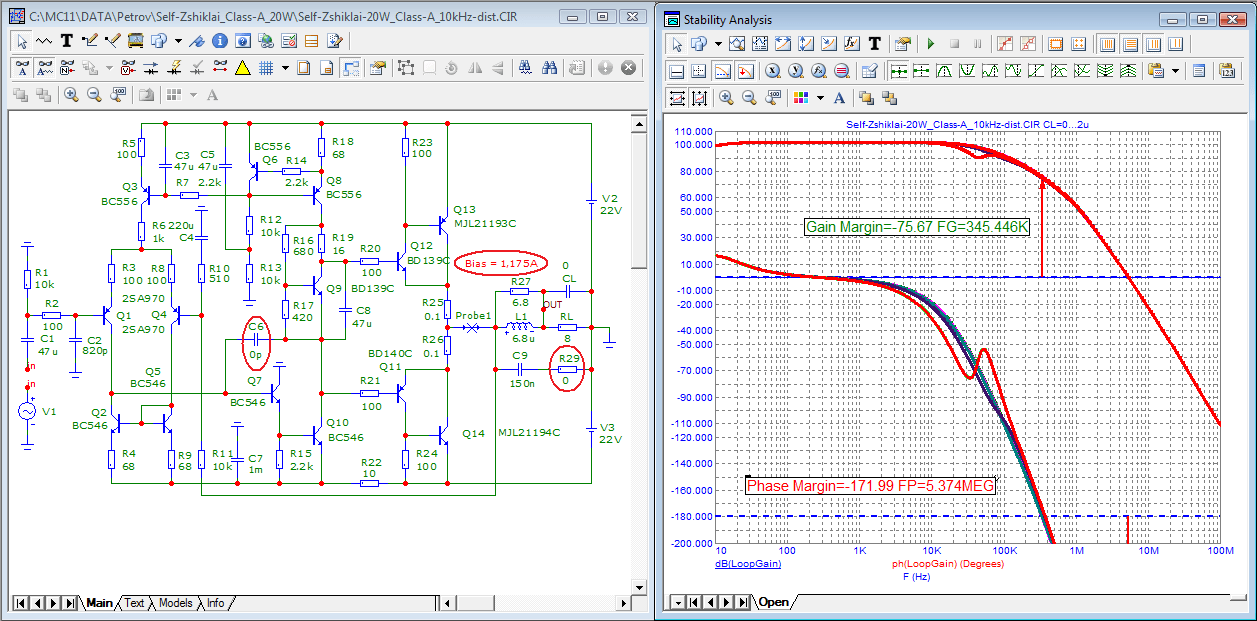
Task: Switch to the Info tab
Action: click(215, 603)
